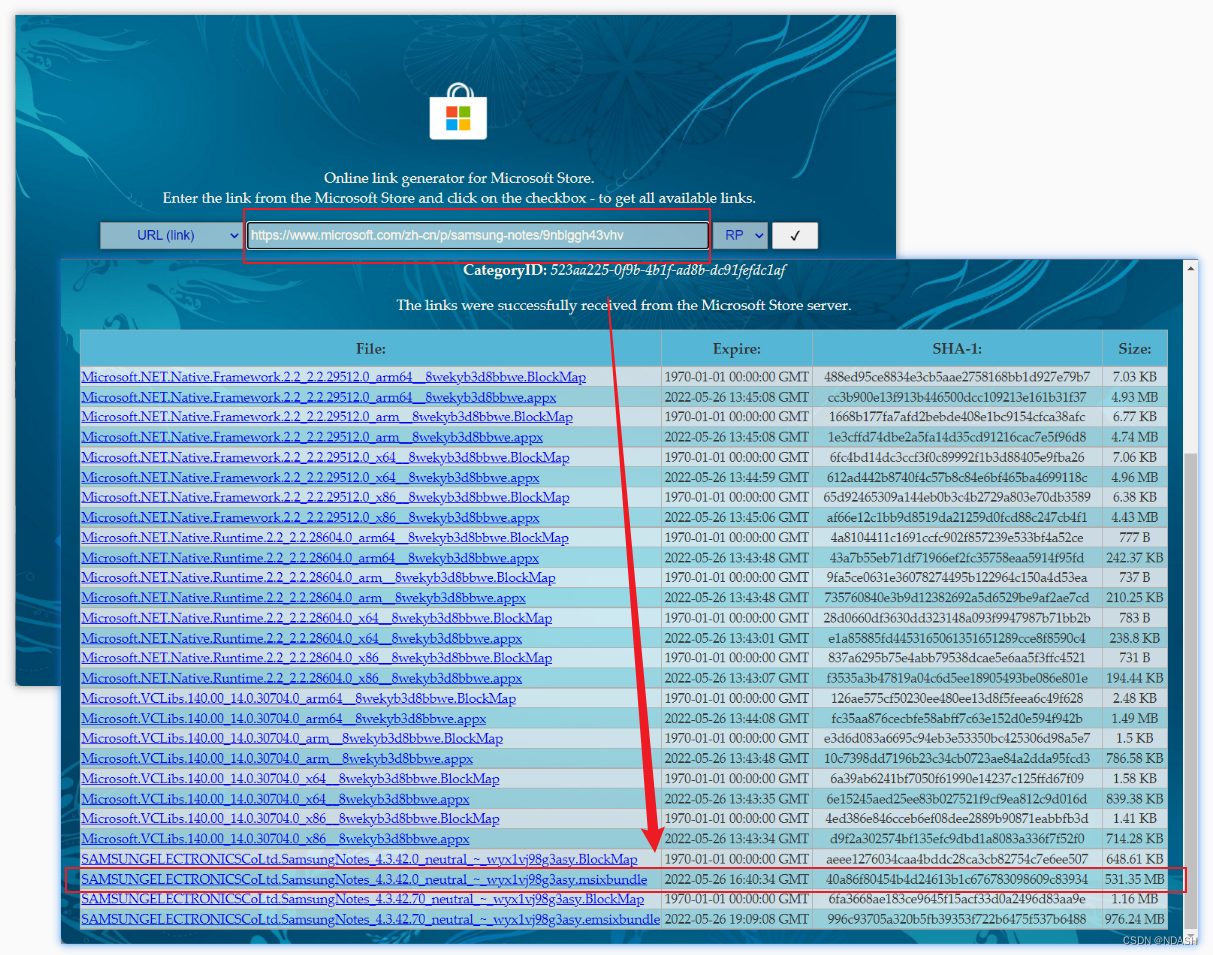Download NET.Native.Framework x86 appx file
The height and width of the screenshot is (955, 1213).
click(x=311, y=517)
